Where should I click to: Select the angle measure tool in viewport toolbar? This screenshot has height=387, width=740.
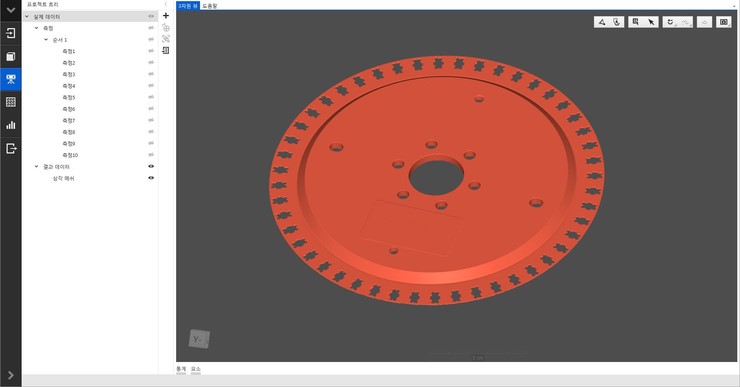602,22
